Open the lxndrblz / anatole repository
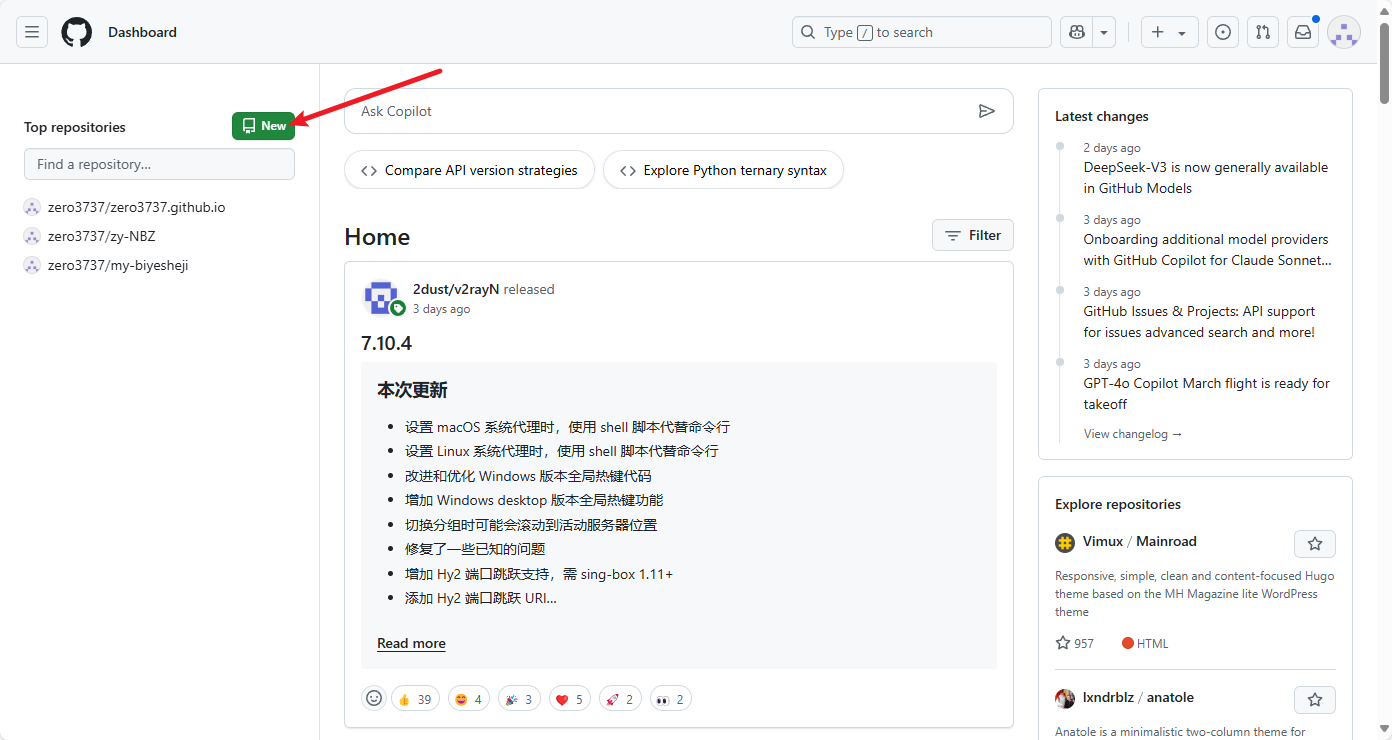The height and width of the screenshot is (740, 1392). pyautogui.click(x=1138, y=697)
